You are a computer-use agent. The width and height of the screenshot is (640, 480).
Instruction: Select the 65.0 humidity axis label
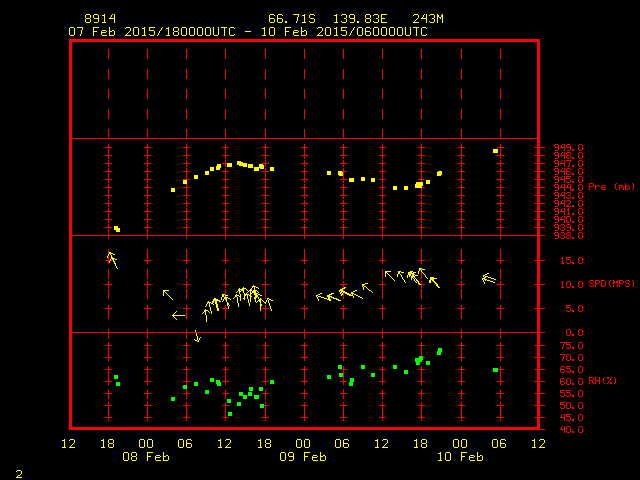pos(571,370)
